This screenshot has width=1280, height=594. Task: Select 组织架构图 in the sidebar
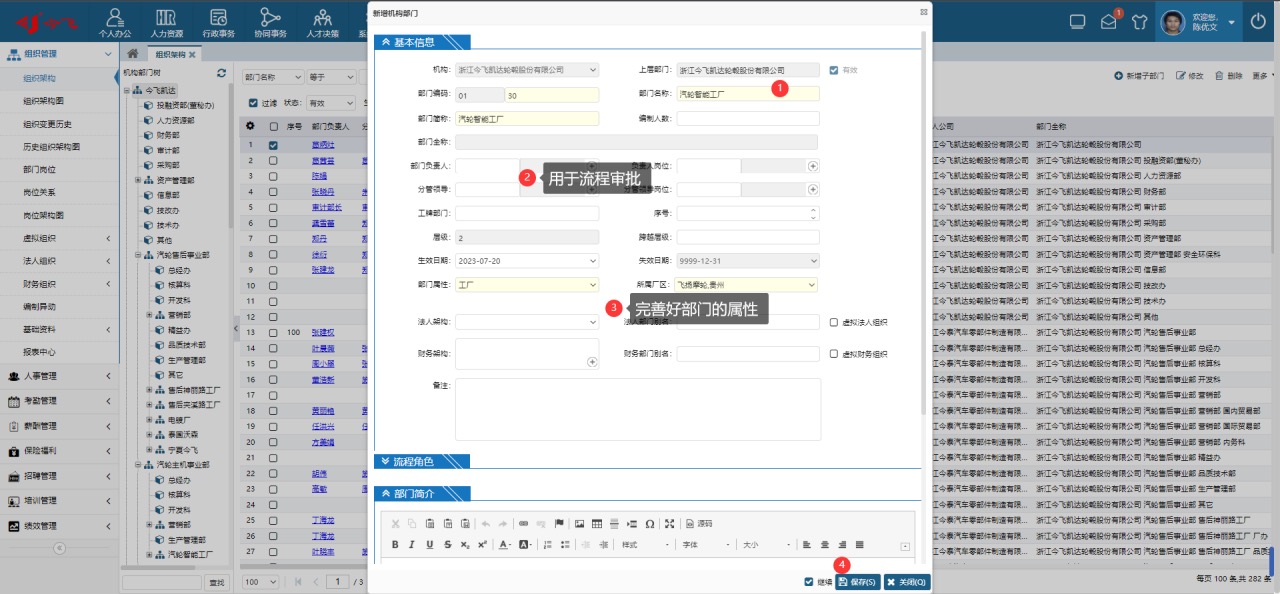click(44, 101)
